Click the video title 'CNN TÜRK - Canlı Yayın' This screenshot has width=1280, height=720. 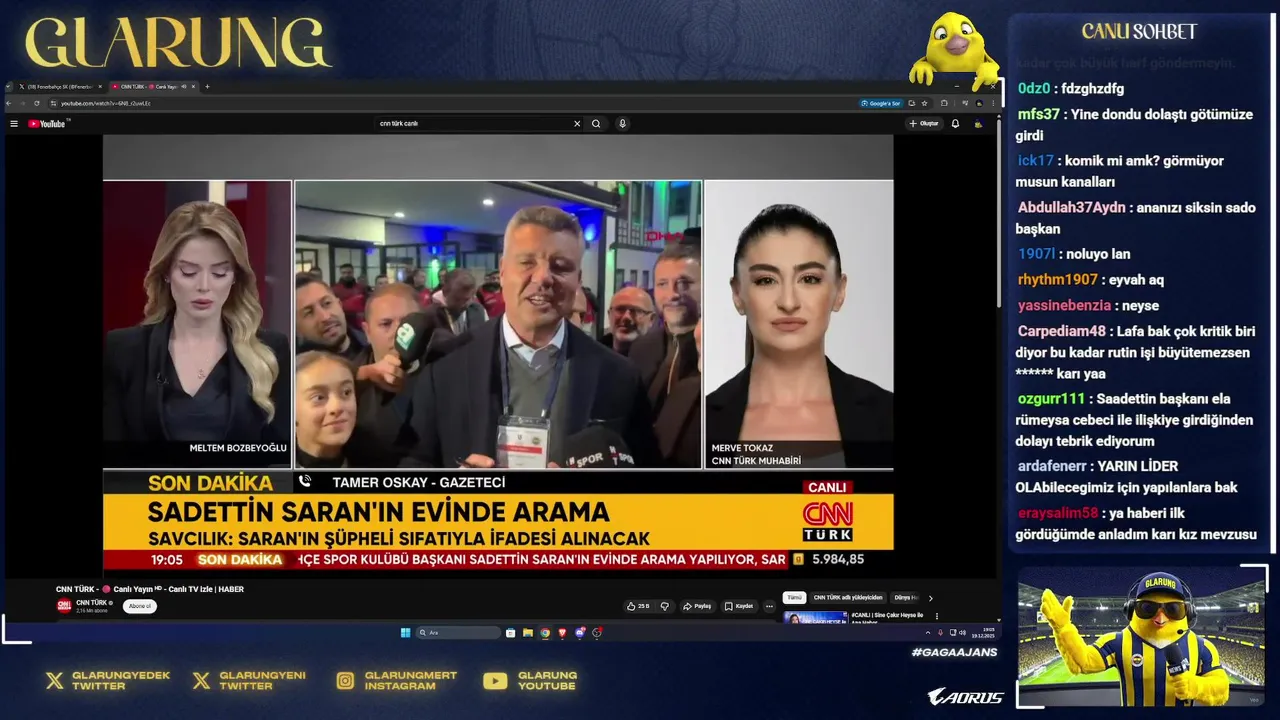(x=150, y=590)
